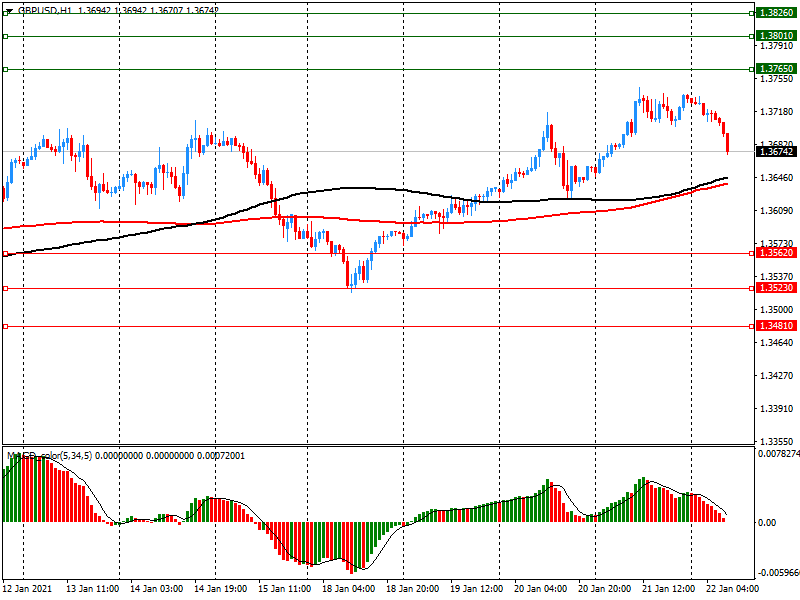Select the green 1.38260 price tag

[x=776, y=13]
